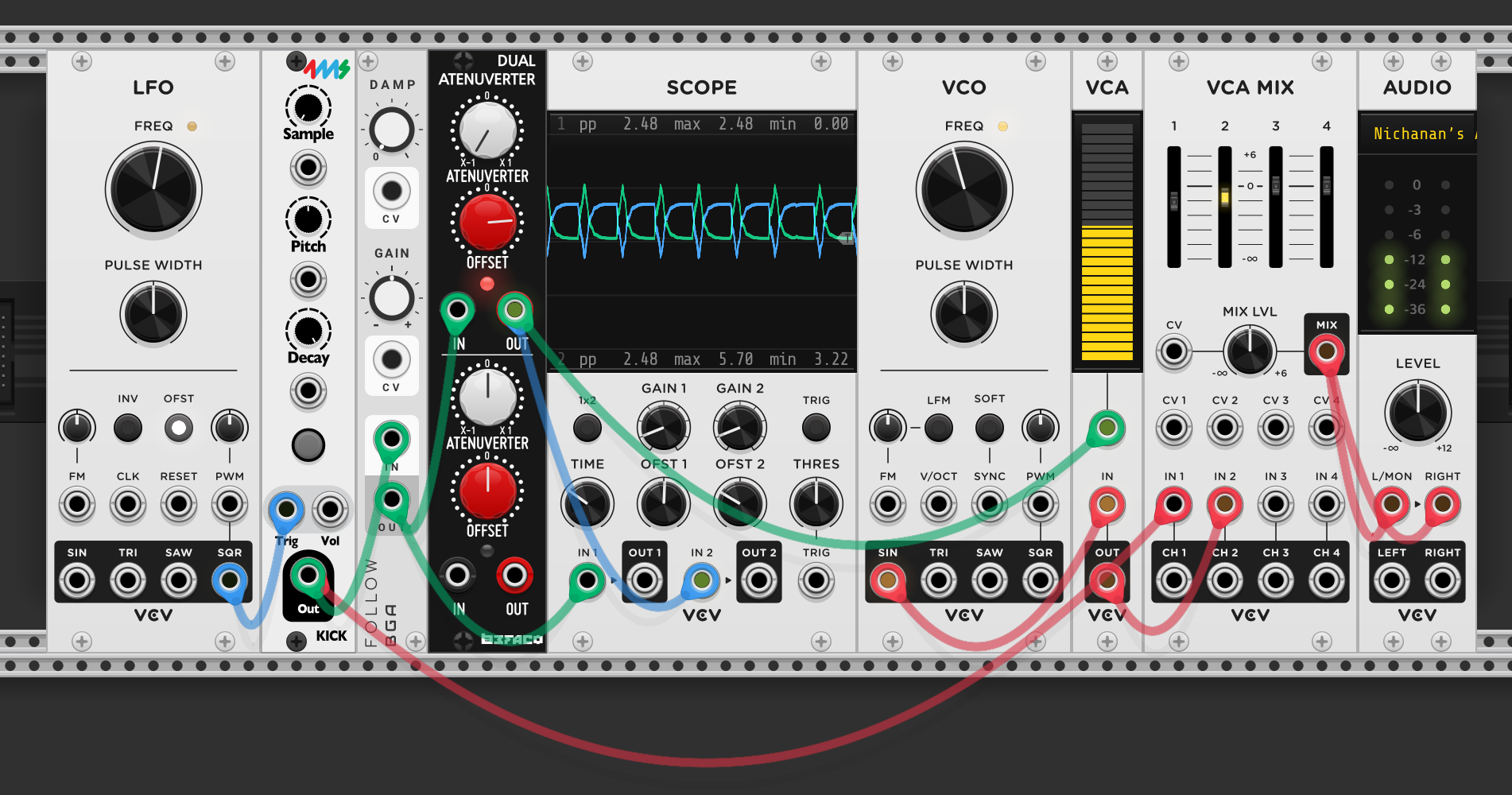1512x795 pixels.
Task: Click the GAIN CV input jack
Action: [392, 359]
